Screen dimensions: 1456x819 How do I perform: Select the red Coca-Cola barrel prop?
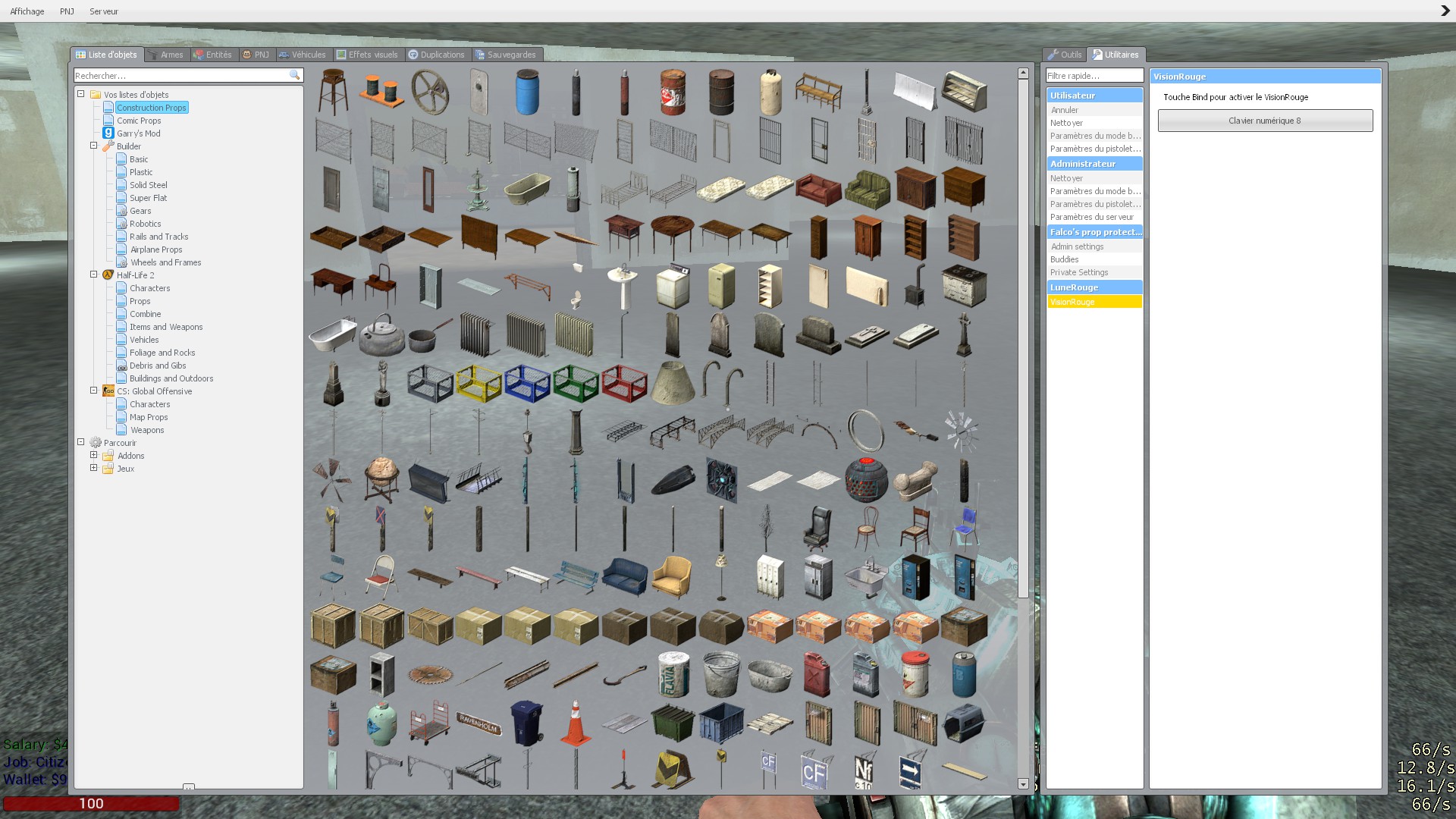click(673, 92)
